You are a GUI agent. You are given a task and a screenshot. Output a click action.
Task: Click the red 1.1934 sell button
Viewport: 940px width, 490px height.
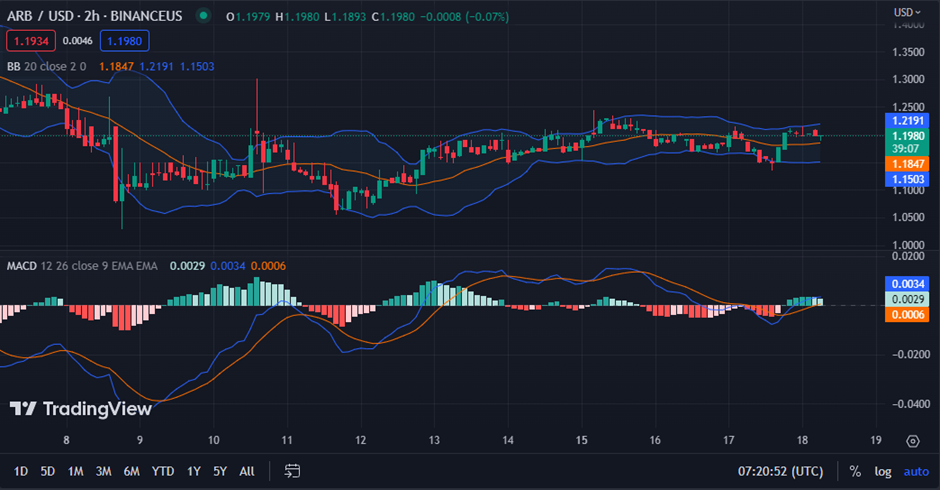tap(30, 41)
